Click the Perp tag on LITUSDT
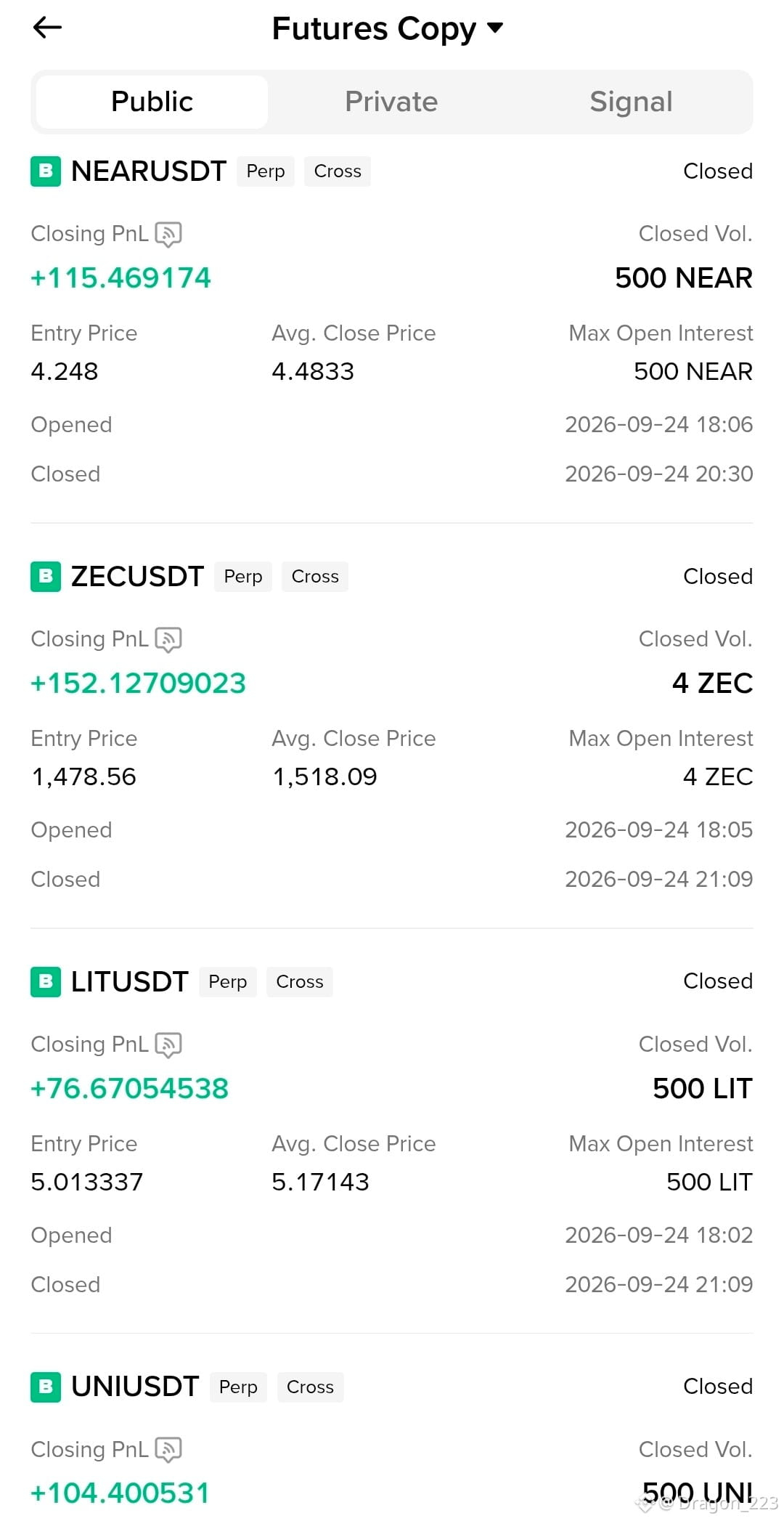784x1521 pixels. (x=228, y=982)
